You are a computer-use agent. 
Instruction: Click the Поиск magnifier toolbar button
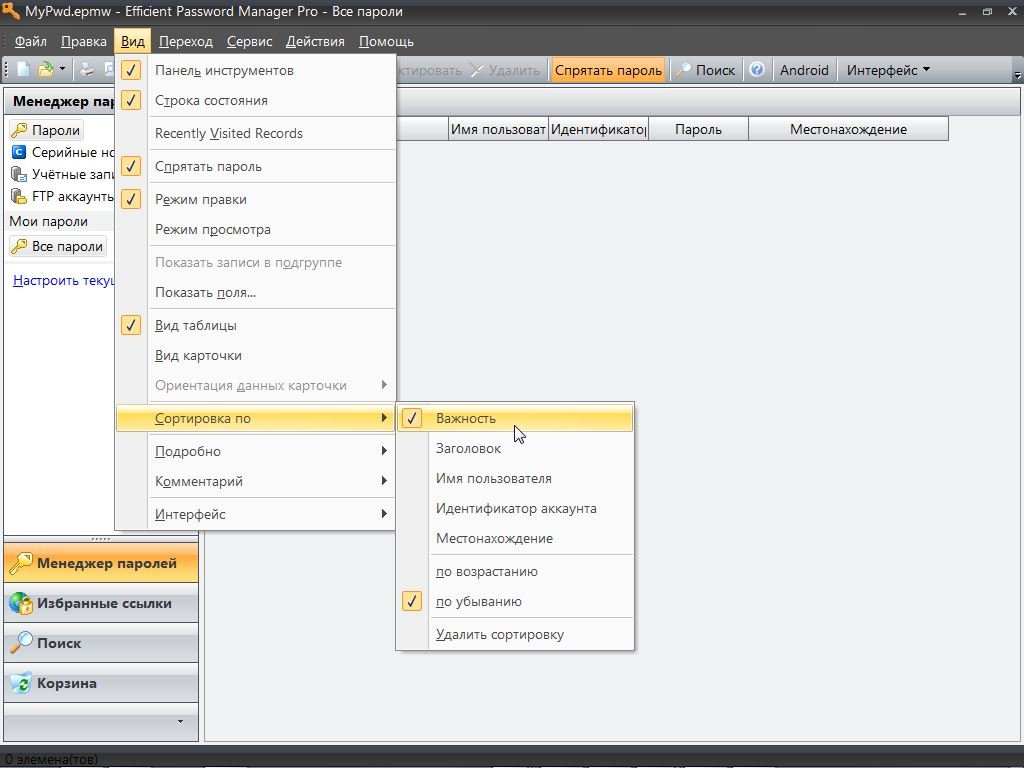[x=705, y=70]
